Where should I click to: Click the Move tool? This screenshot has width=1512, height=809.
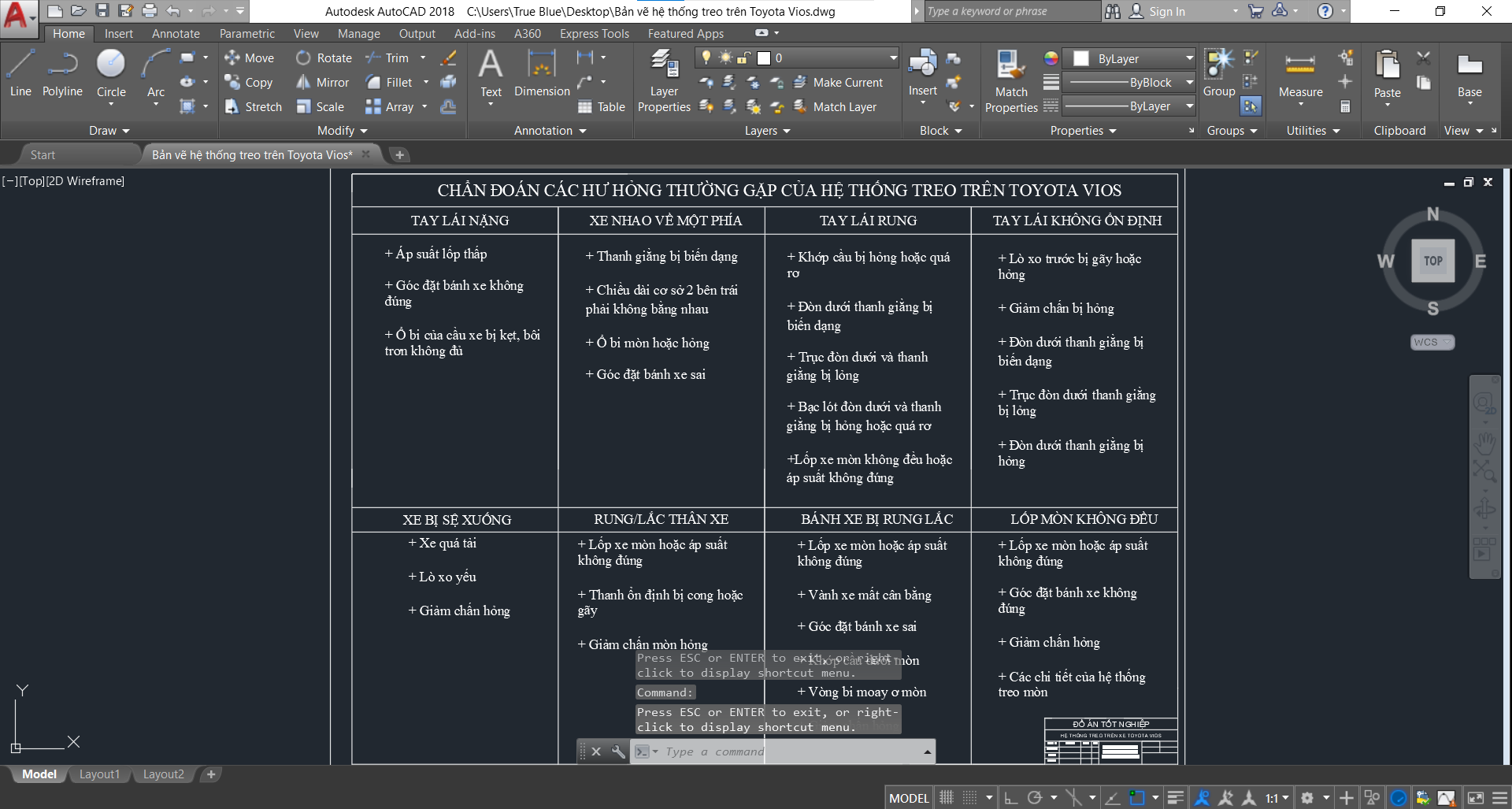pos(249,58)
